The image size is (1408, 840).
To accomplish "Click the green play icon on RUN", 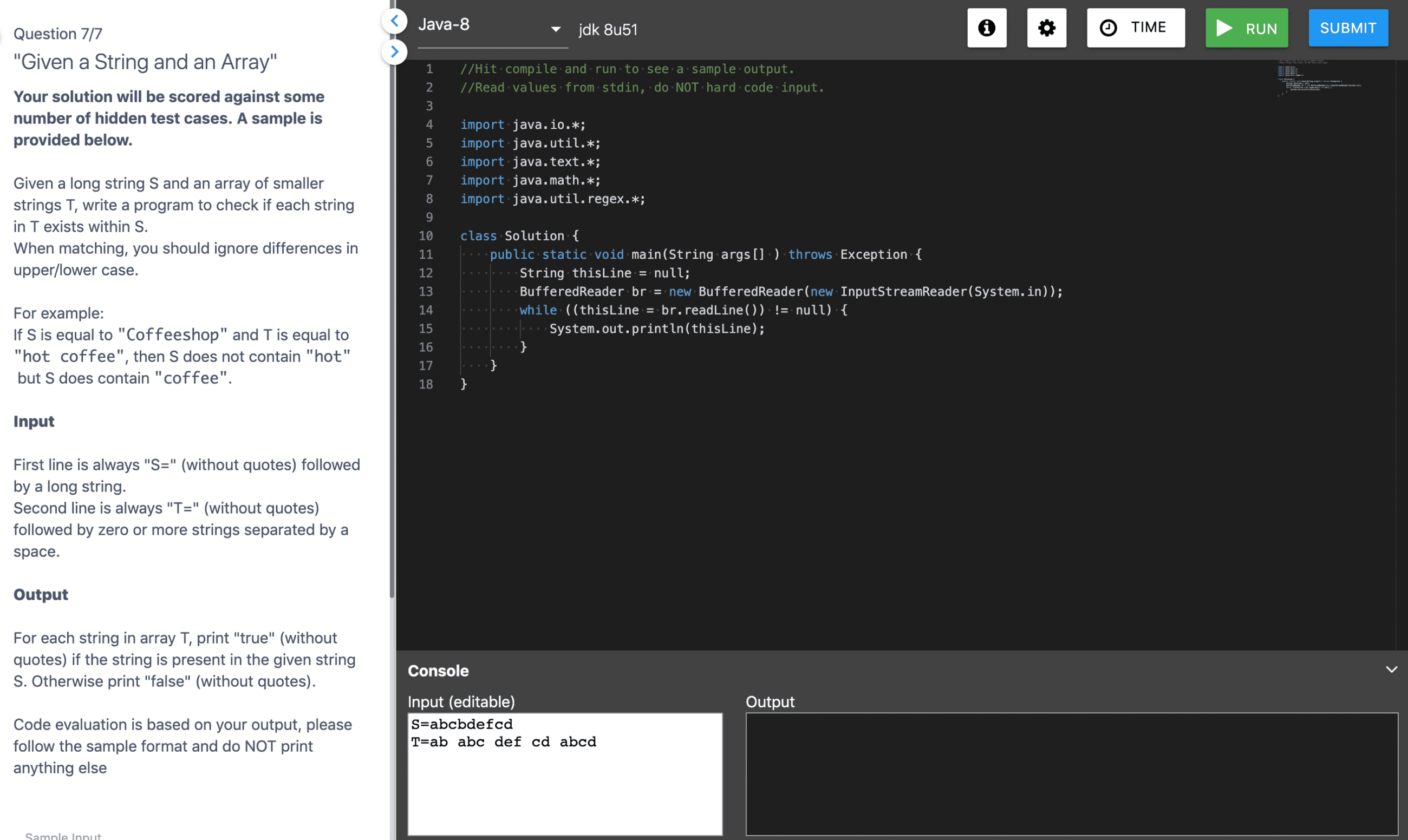I will (1224, 28).
